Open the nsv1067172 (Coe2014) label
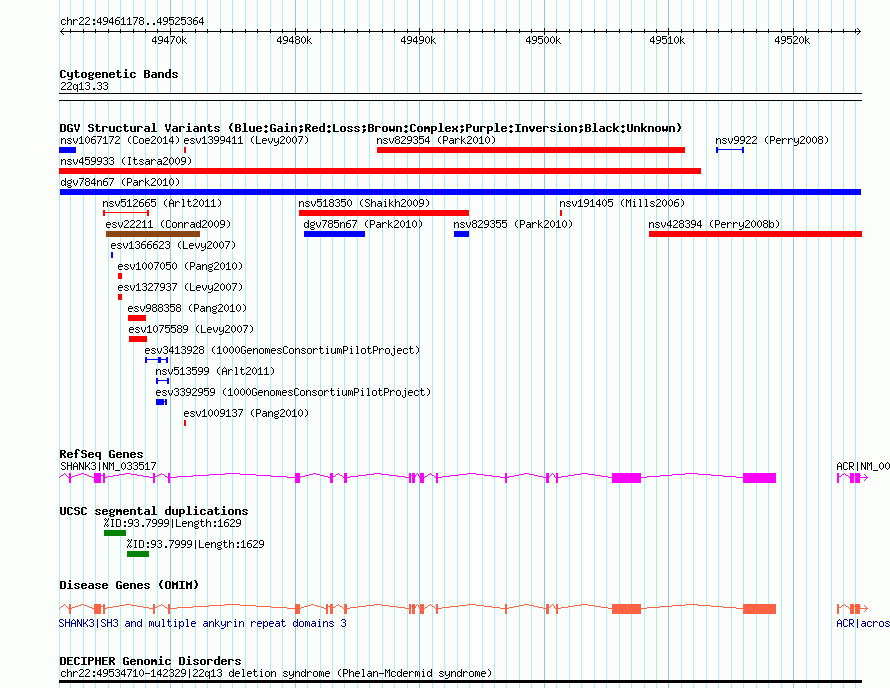Viewport: 890px width, 688px height. (x=120, y=140)
